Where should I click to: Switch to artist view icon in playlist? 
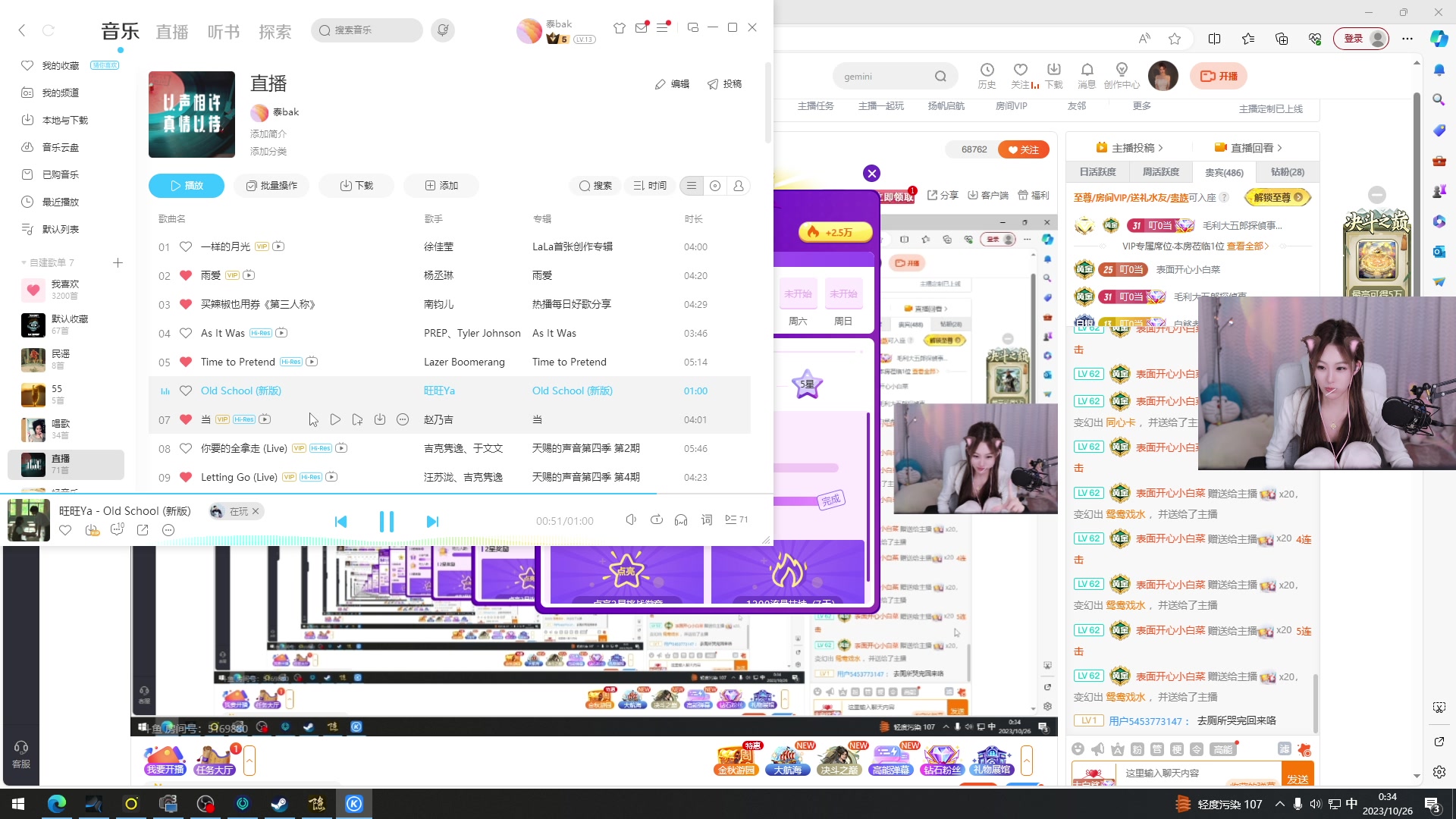(739, 186)
